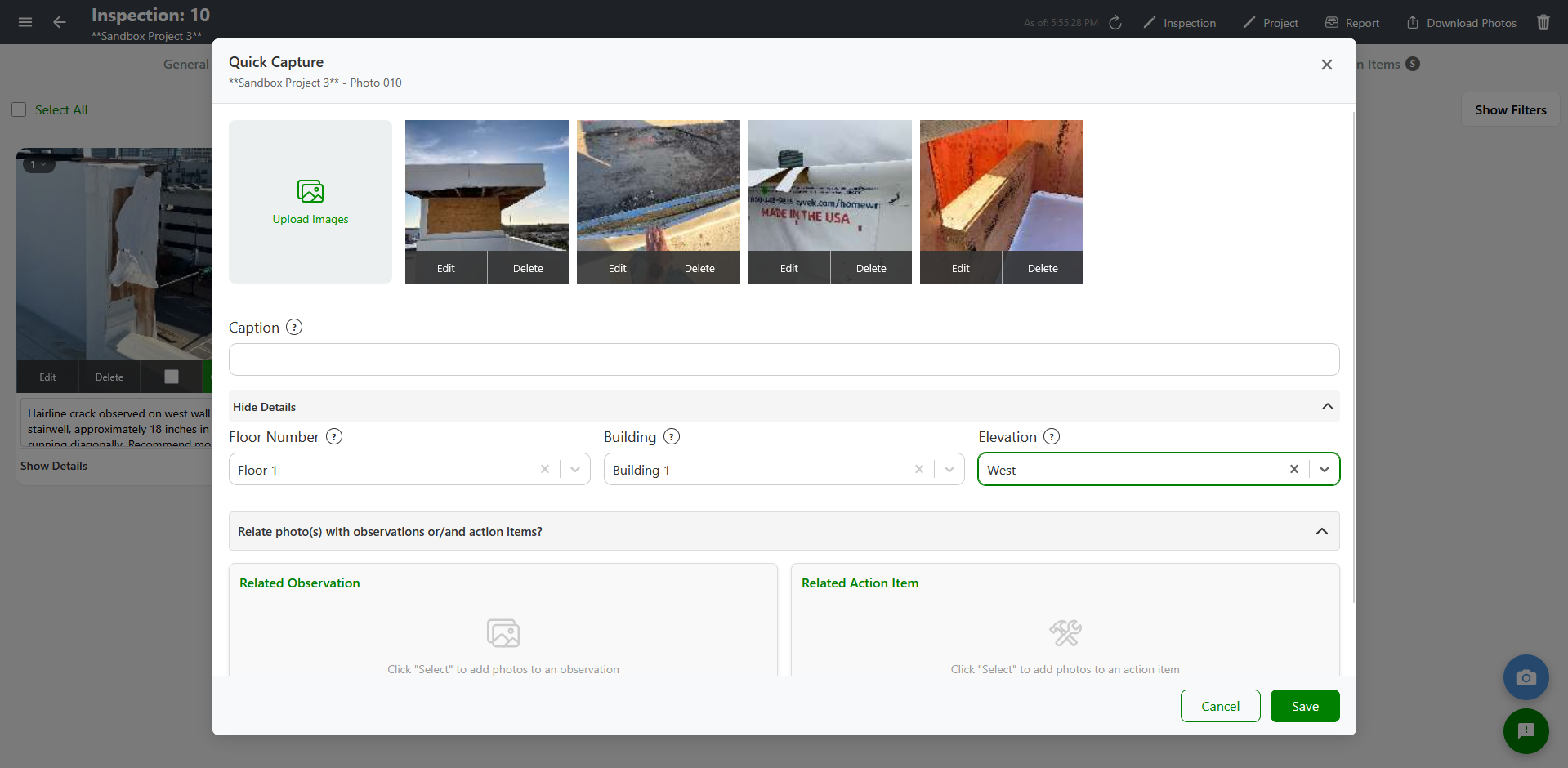This screenshot has height=768, width=1568.
Task: Edit Project via the pencil button
Action: coord(1271,23)
